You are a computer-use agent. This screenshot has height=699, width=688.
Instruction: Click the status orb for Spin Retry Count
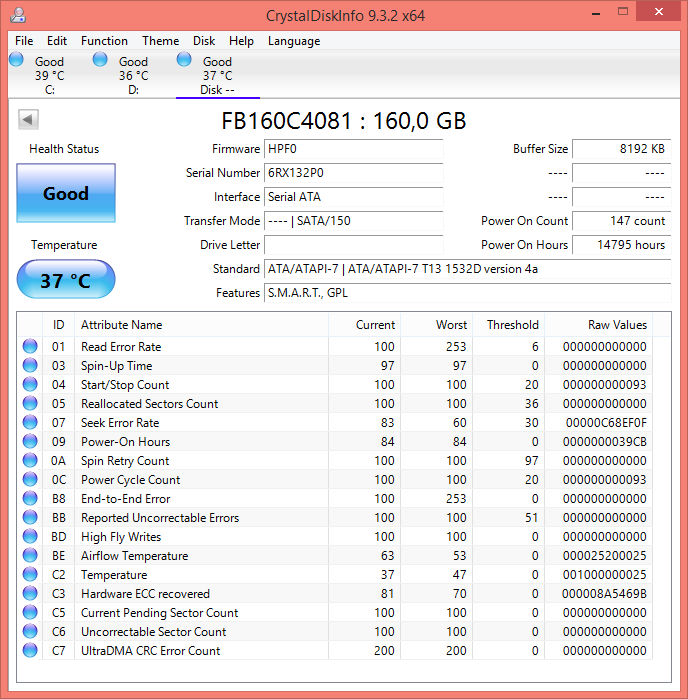click(x=30, y=460)
